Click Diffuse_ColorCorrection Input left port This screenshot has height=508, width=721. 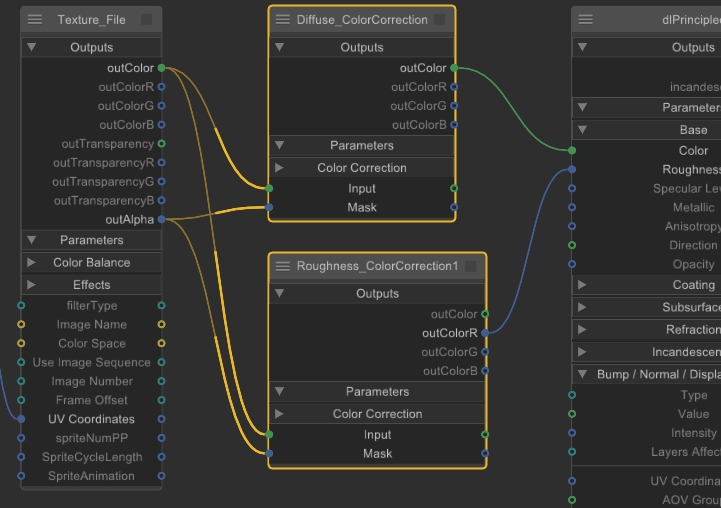(269, 188)
